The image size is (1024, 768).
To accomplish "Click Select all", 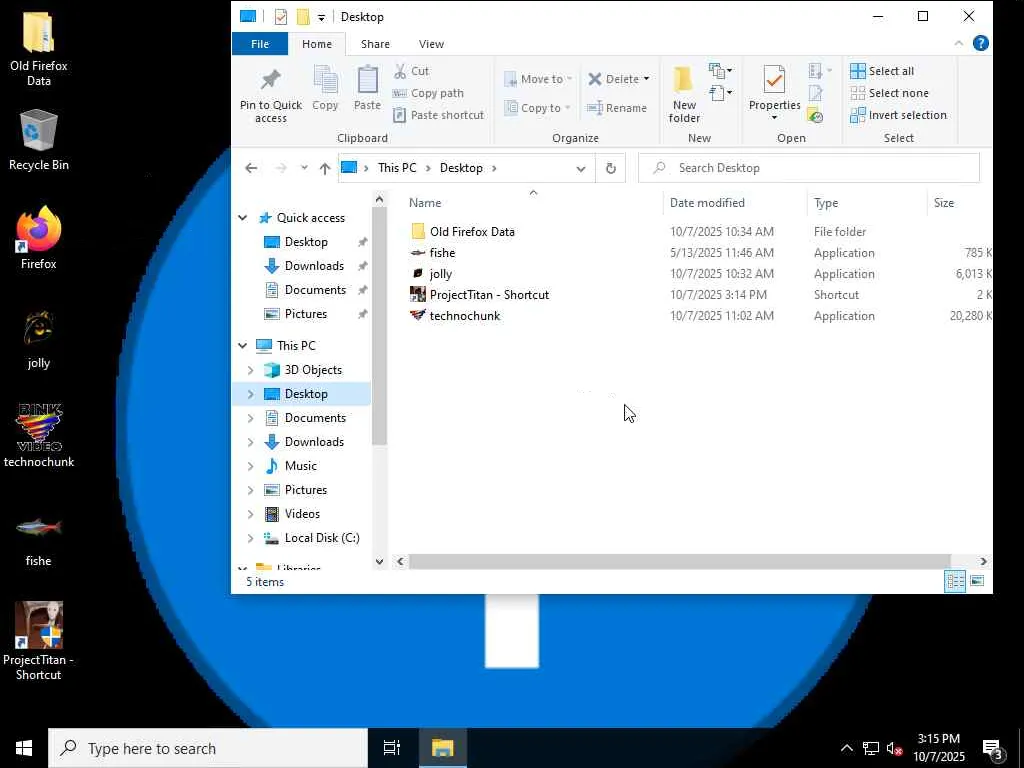I will click(x=882, y=71).
